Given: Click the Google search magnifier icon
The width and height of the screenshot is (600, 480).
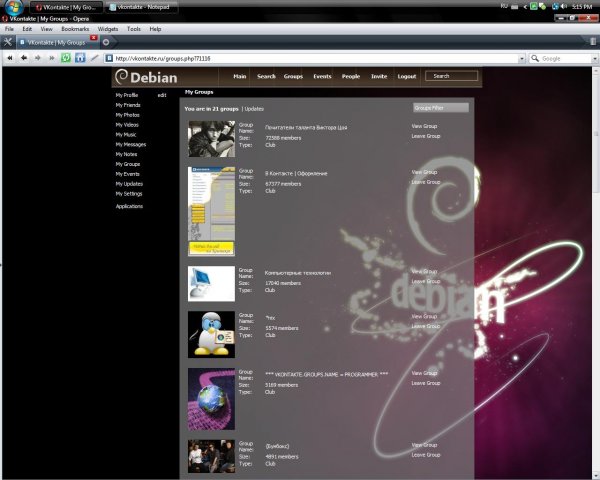Looking at the screenshot, I should click(535, 58).
